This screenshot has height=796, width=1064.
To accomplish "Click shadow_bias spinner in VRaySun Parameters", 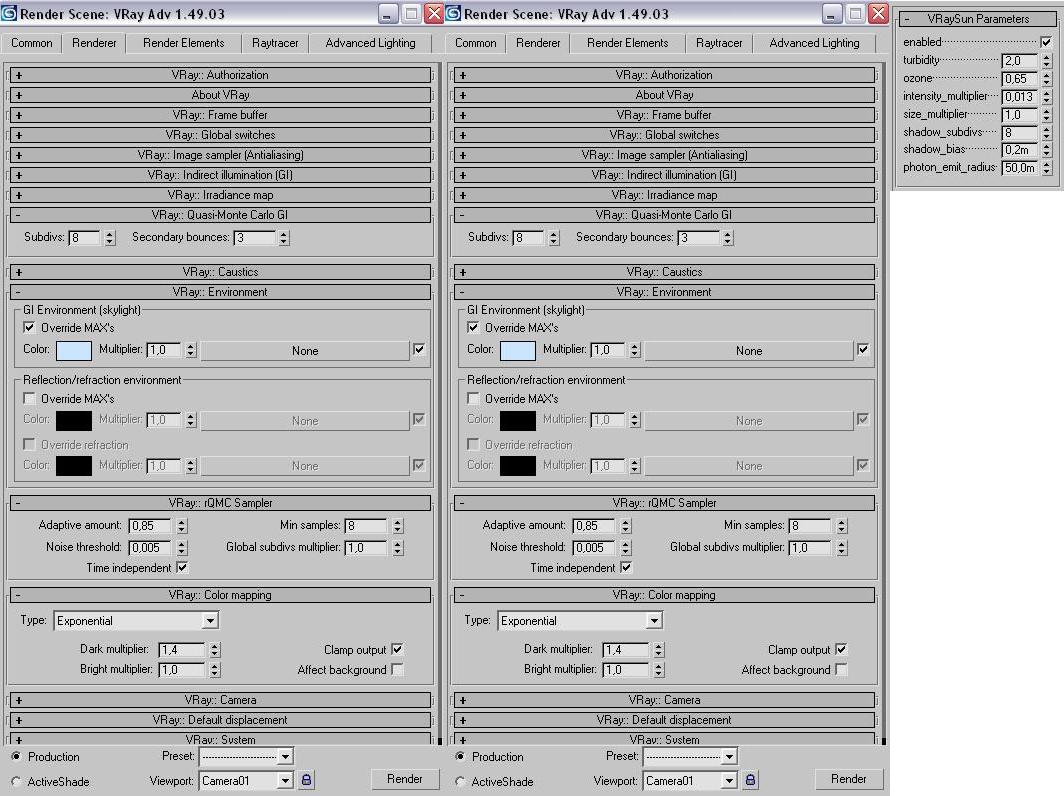I will (1046, 150).
